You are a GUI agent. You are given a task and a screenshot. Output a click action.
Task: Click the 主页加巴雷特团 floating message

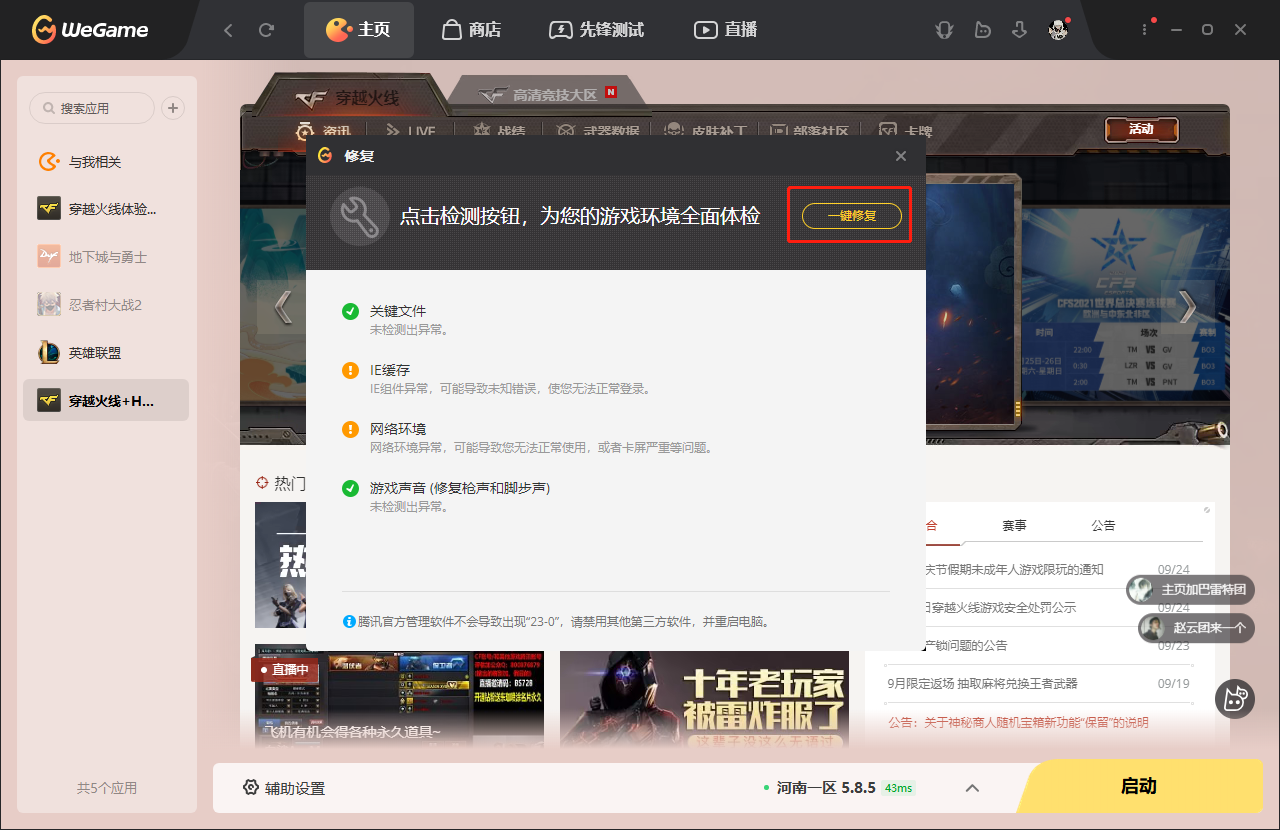coord(1190,590)
